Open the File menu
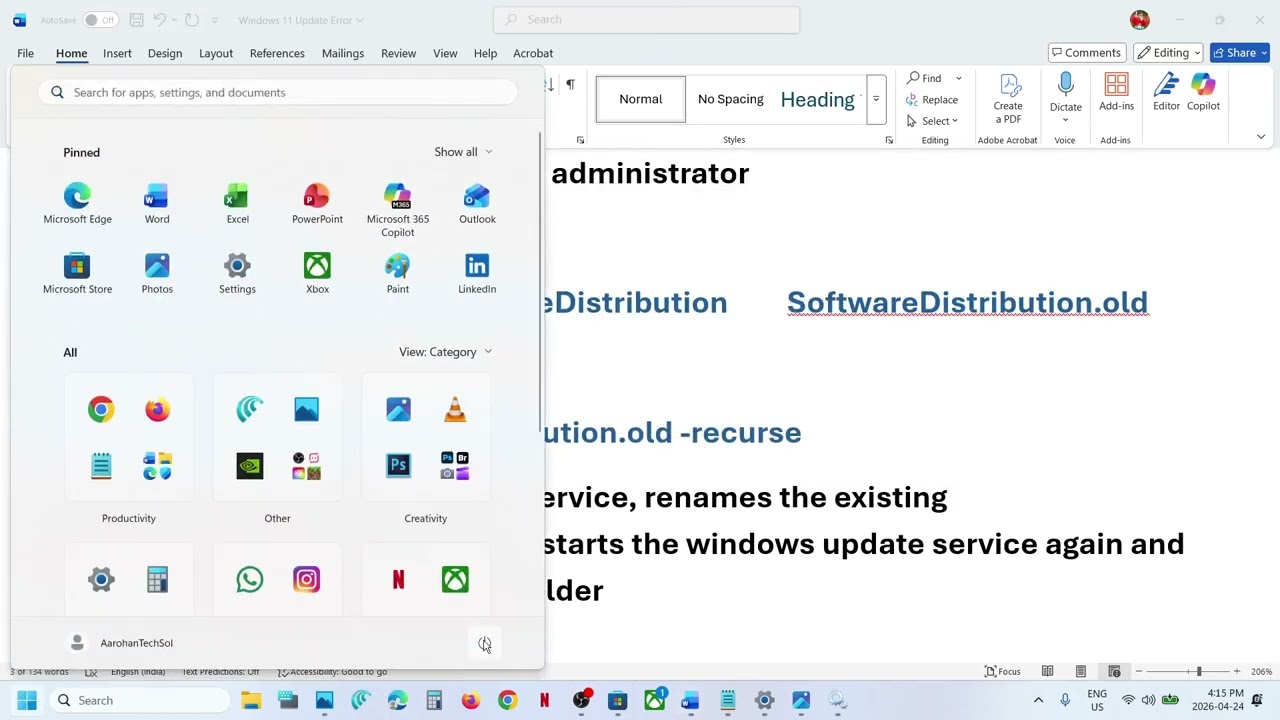Screen dimensions: 1280x720 tap(25, 53)
